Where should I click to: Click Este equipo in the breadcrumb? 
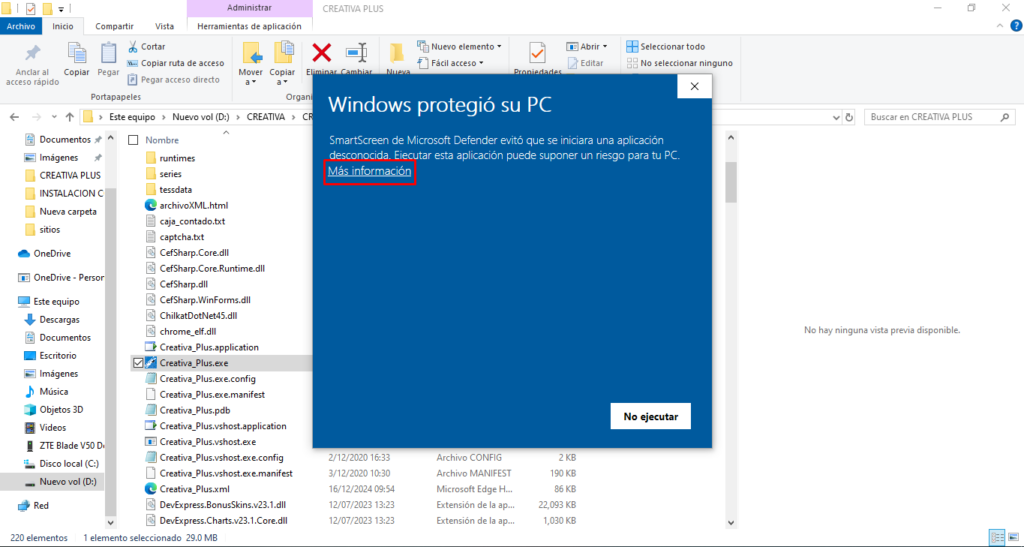(x=132, y=117)
